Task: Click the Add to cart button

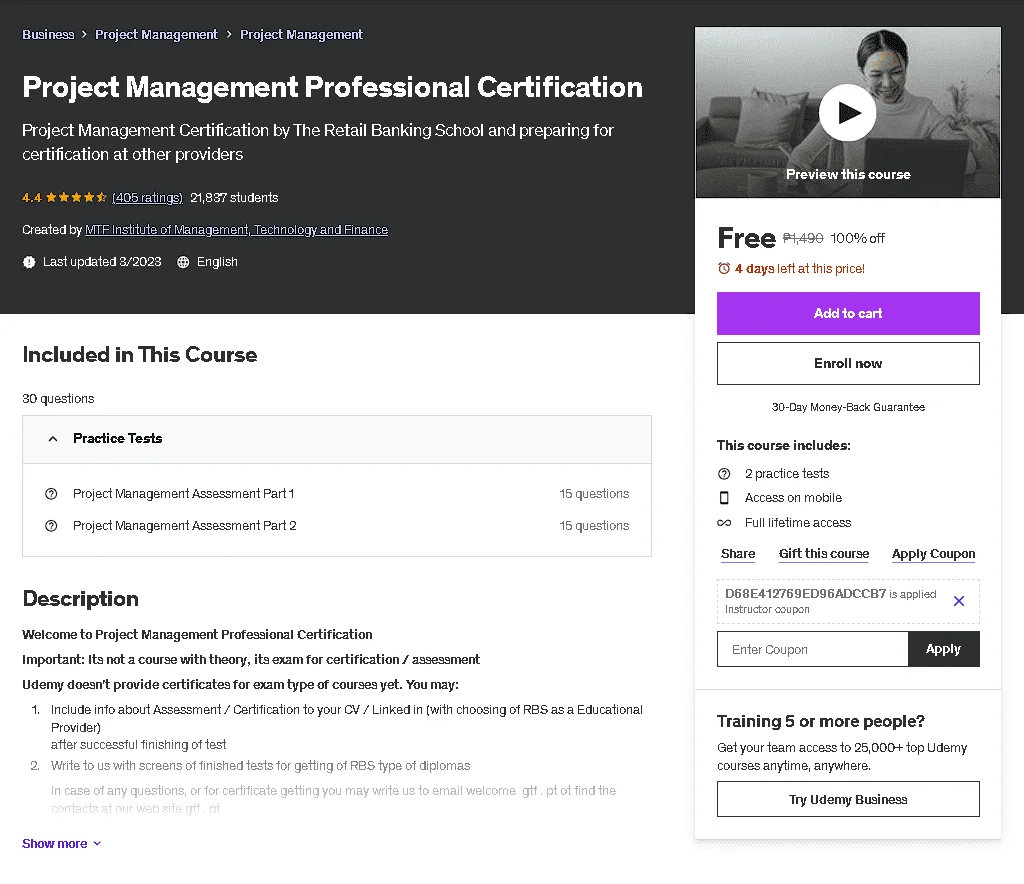Action: pos(848,313)
